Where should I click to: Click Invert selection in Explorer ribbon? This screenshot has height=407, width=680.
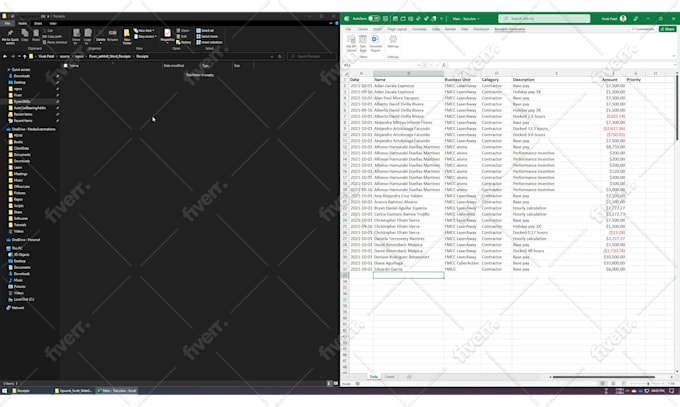coord(209,42)
